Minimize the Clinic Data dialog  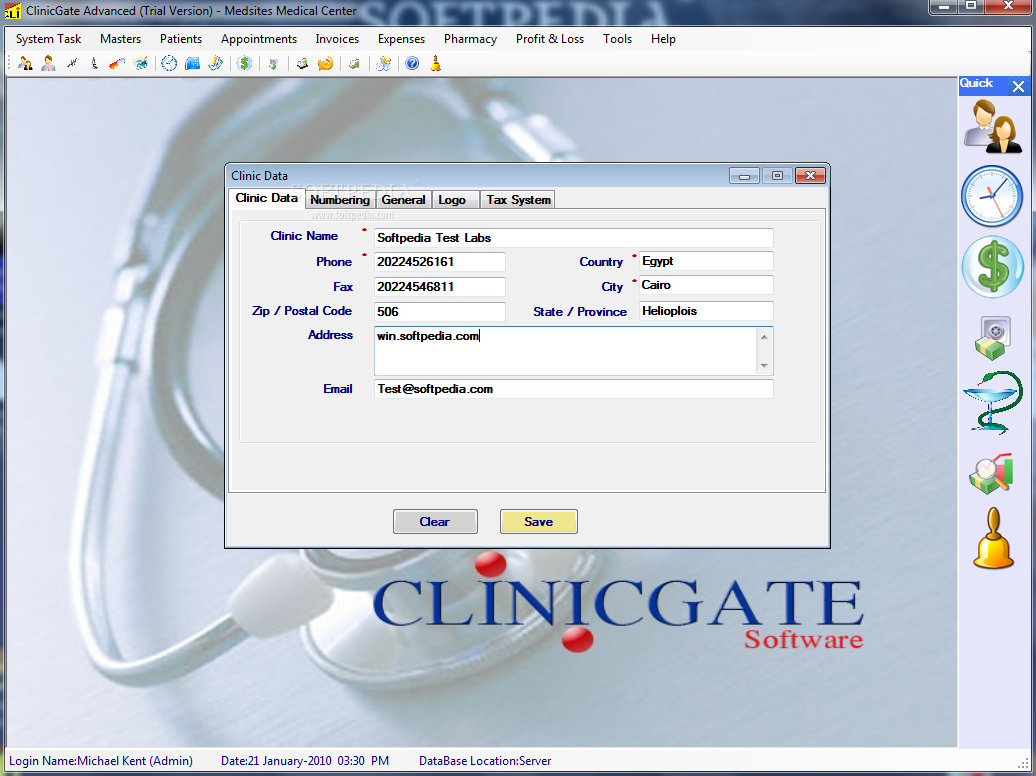pos(745,176)
